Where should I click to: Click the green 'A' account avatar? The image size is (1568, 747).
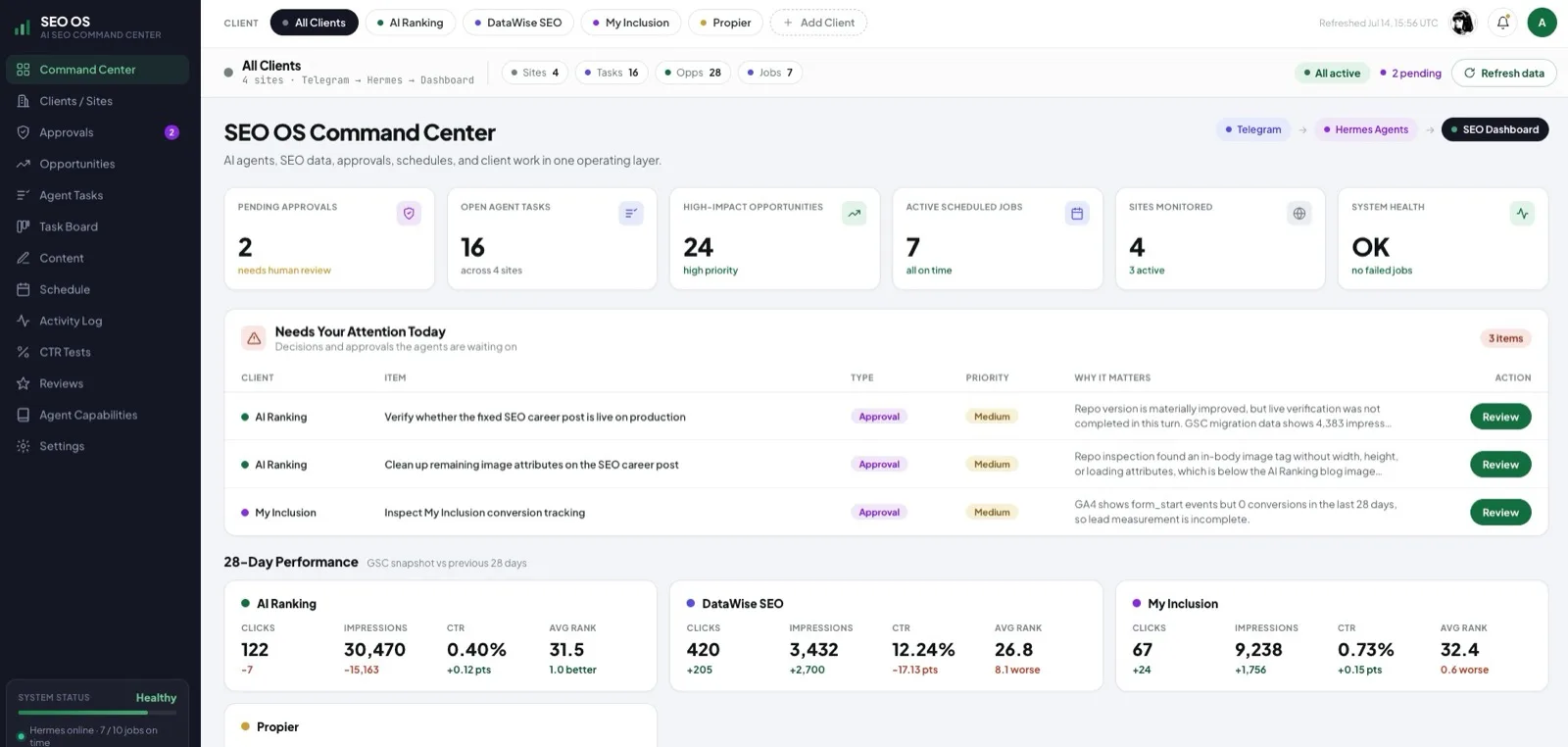tap(1542, 23)
